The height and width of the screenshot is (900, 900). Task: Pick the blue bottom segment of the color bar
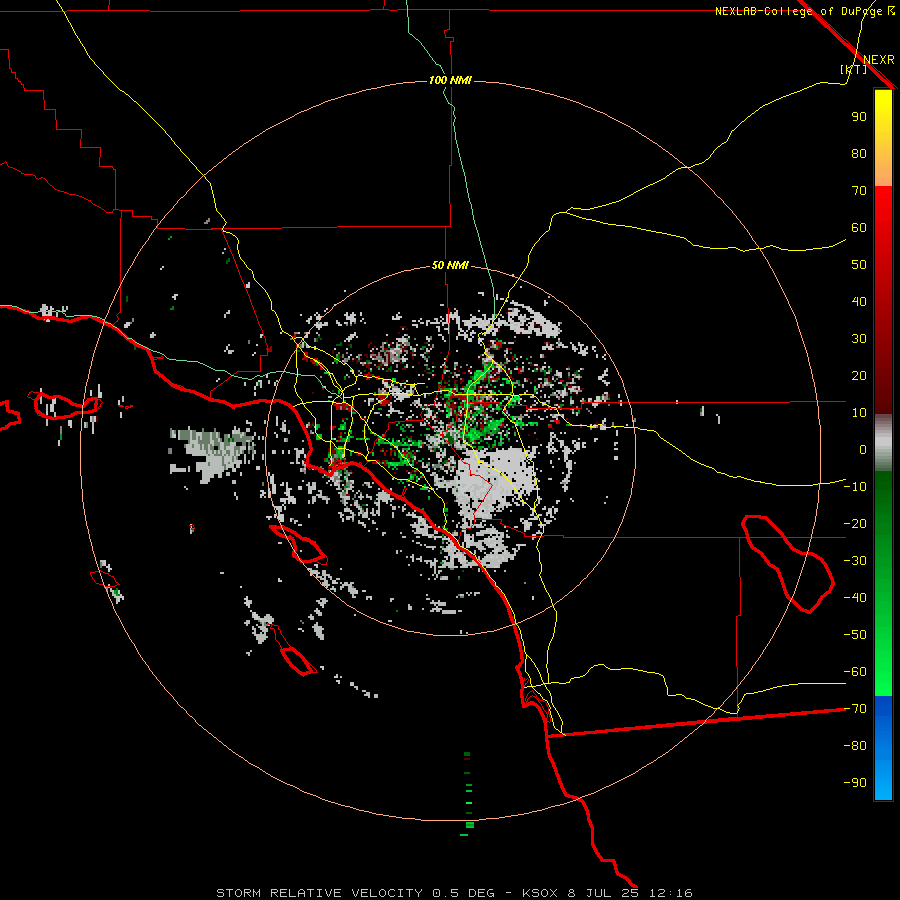click(x=883, y=748)
